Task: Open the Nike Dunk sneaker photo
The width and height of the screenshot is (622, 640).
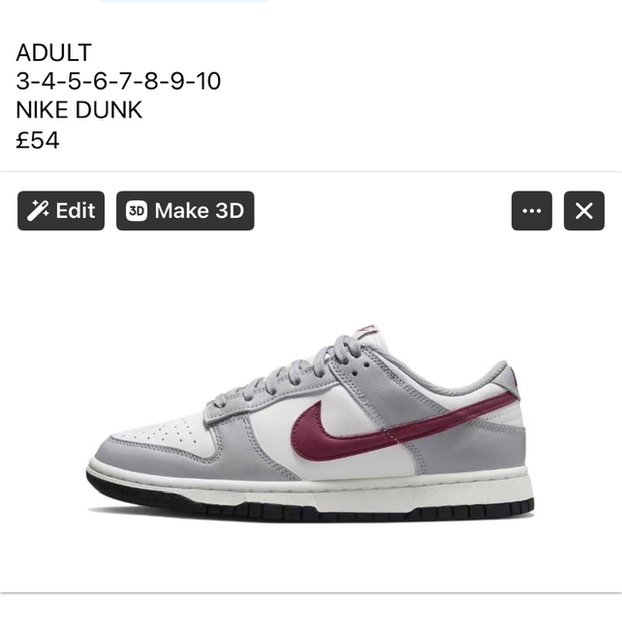Action: pos(311,424)
